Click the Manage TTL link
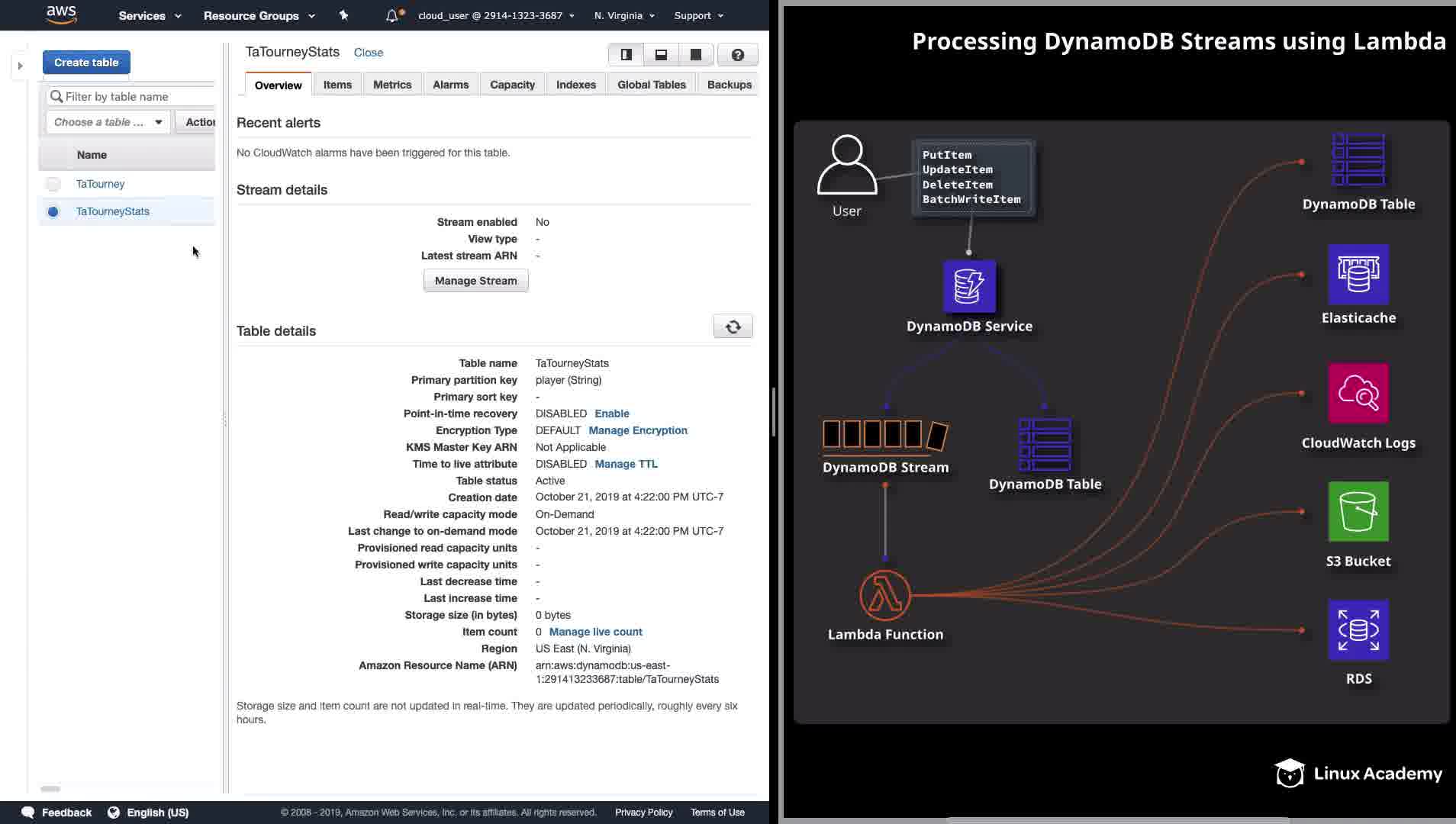Viewport: 1456px width, 824px height. (x=626, y=464)
